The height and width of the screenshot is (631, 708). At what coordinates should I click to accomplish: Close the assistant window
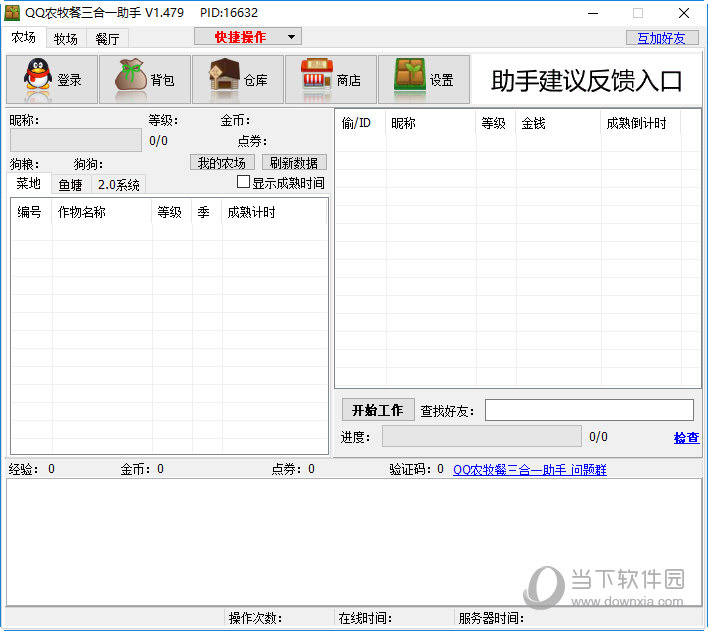[684, 13]
